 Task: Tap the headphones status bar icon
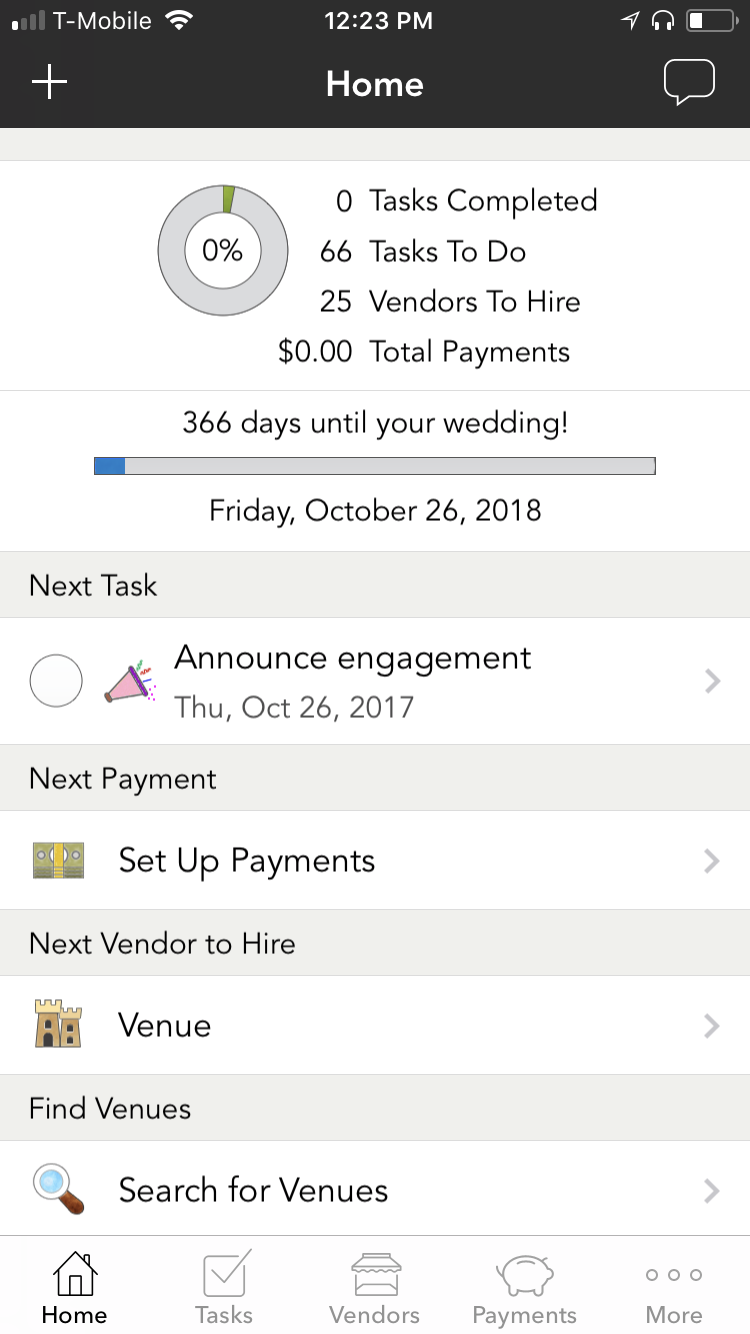pos(661,21)
